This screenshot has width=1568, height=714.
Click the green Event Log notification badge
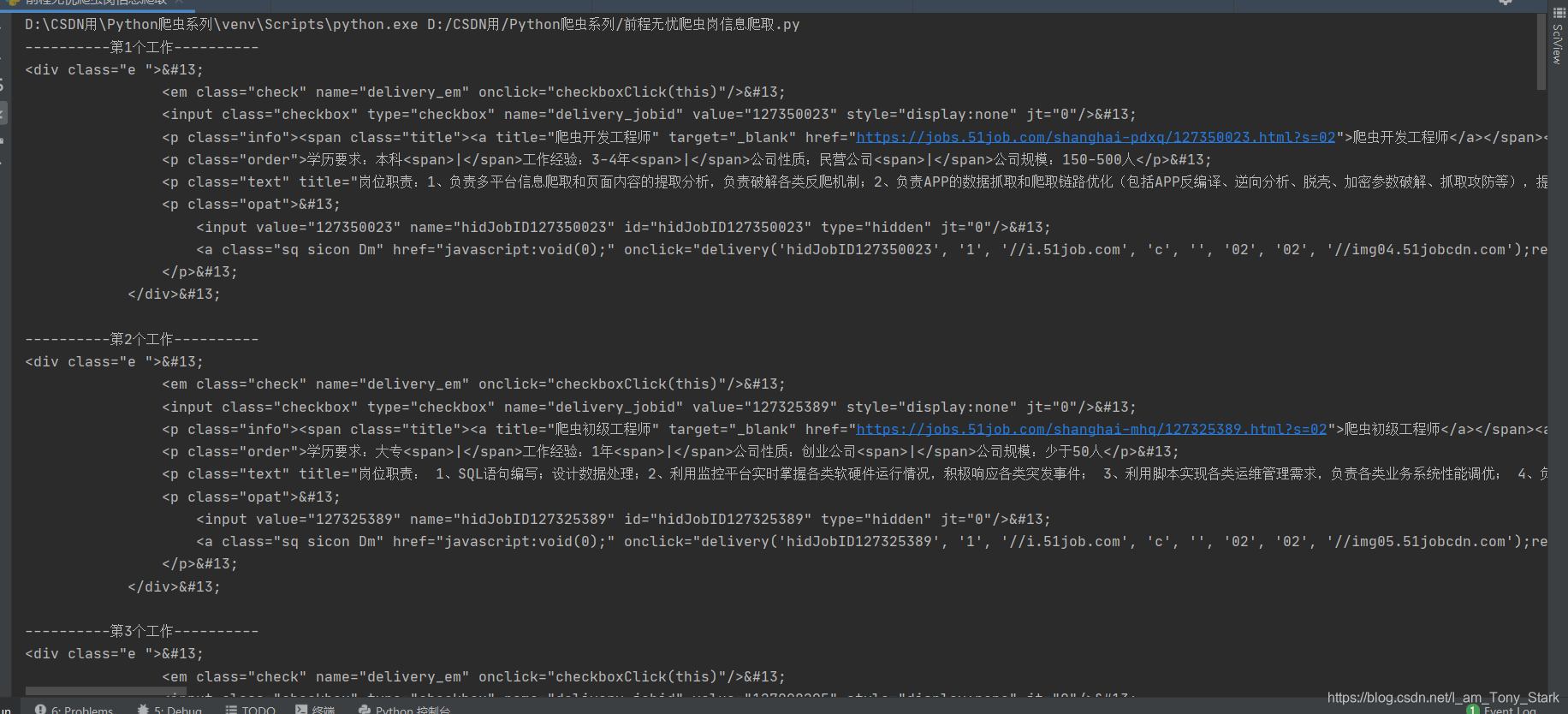click(1473, 709)
